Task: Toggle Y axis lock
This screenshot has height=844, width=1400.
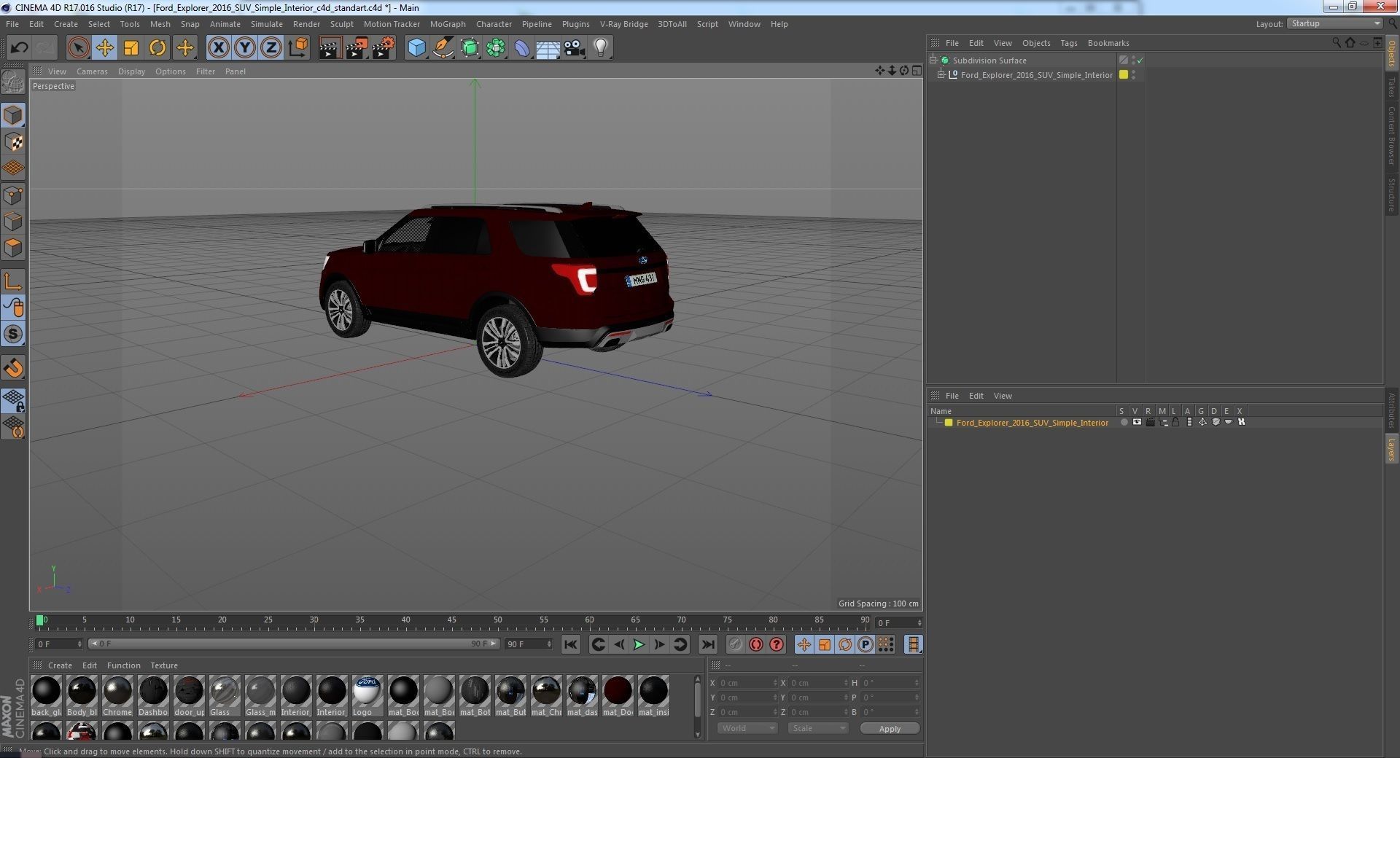Action: (x=244, y=48)
